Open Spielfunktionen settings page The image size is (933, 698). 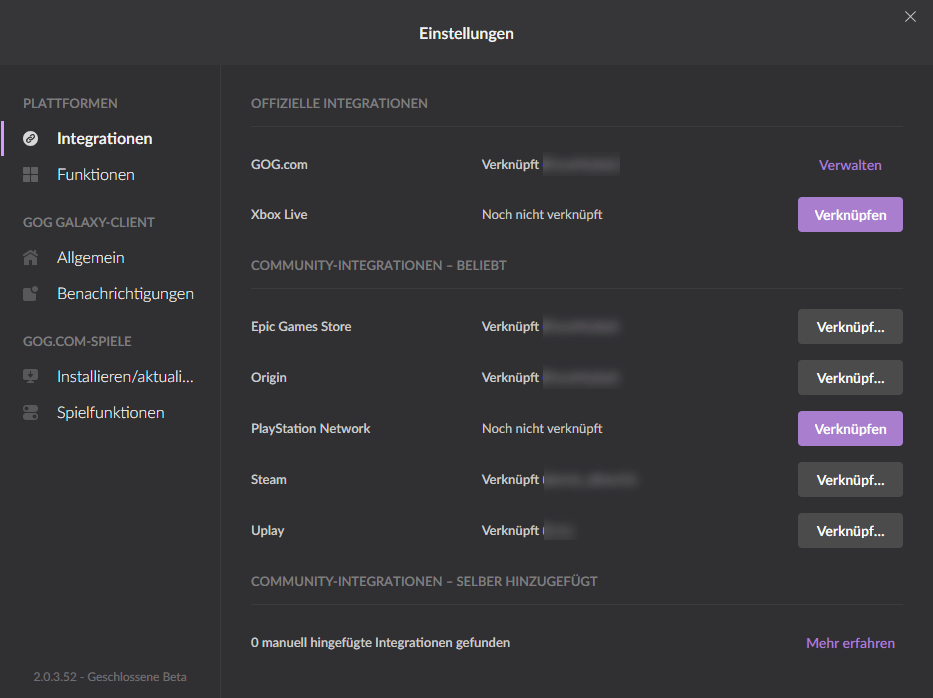(x=110, y=412)
